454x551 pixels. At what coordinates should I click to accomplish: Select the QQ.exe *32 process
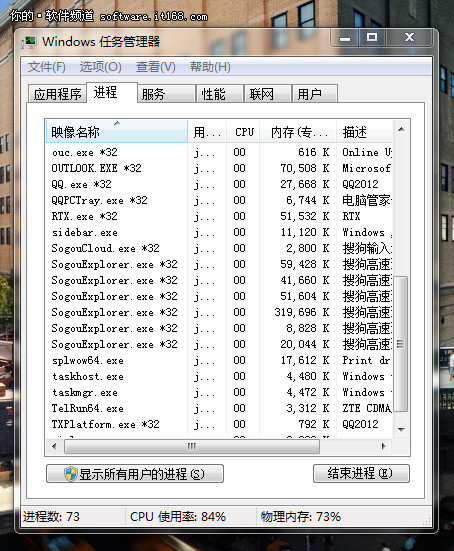click(x=219, y=184)
